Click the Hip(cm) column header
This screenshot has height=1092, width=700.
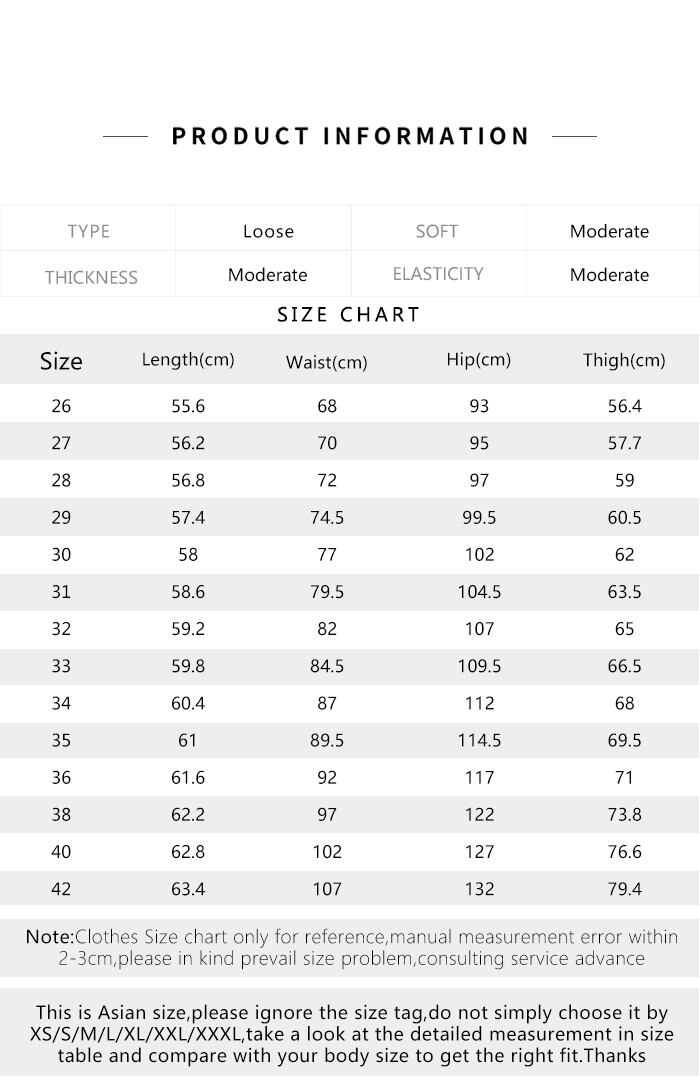[479, 360]
